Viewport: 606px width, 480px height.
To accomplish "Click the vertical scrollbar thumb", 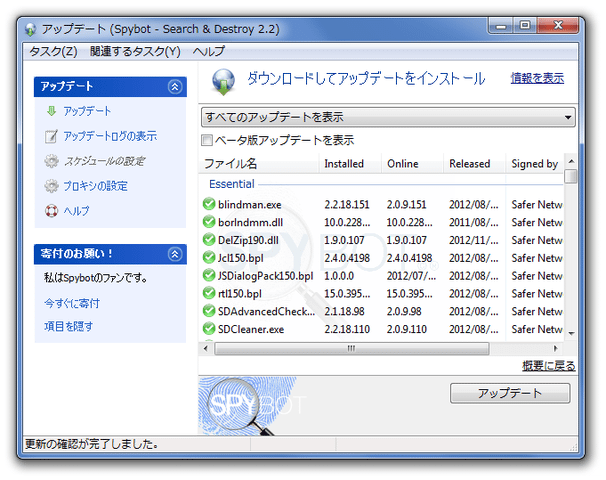I will 571,176.
